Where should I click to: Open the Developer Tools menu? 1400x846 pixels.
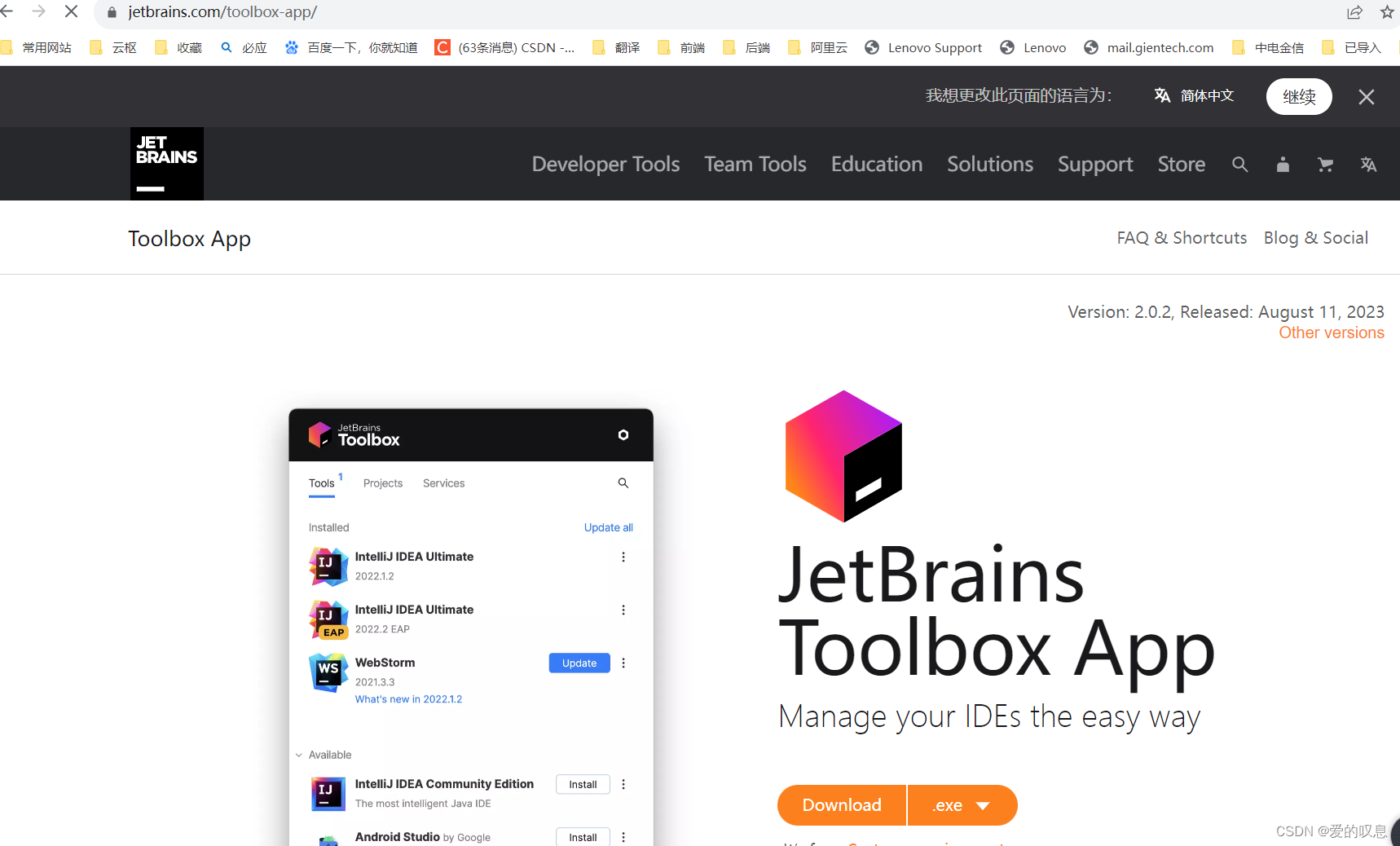point(605,165)
